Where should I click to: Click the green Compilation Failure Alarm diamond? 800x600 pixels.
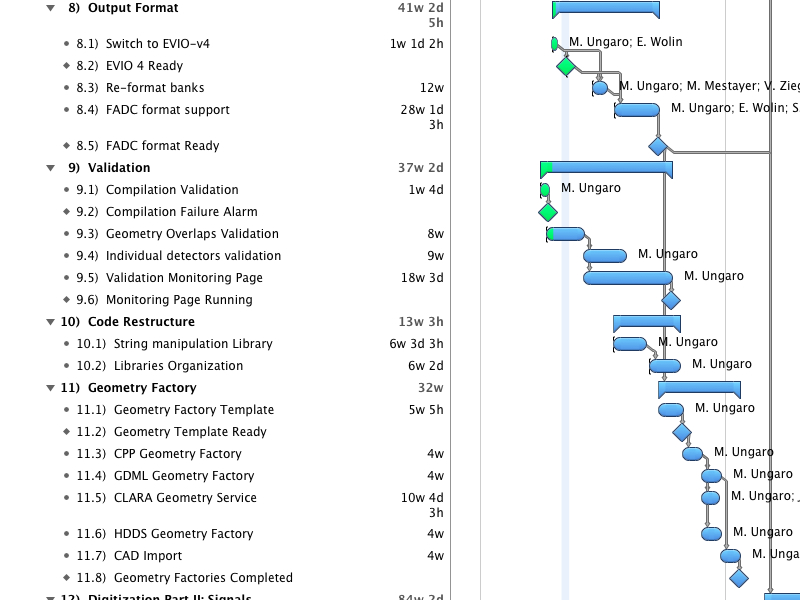[x=548, y=212]
